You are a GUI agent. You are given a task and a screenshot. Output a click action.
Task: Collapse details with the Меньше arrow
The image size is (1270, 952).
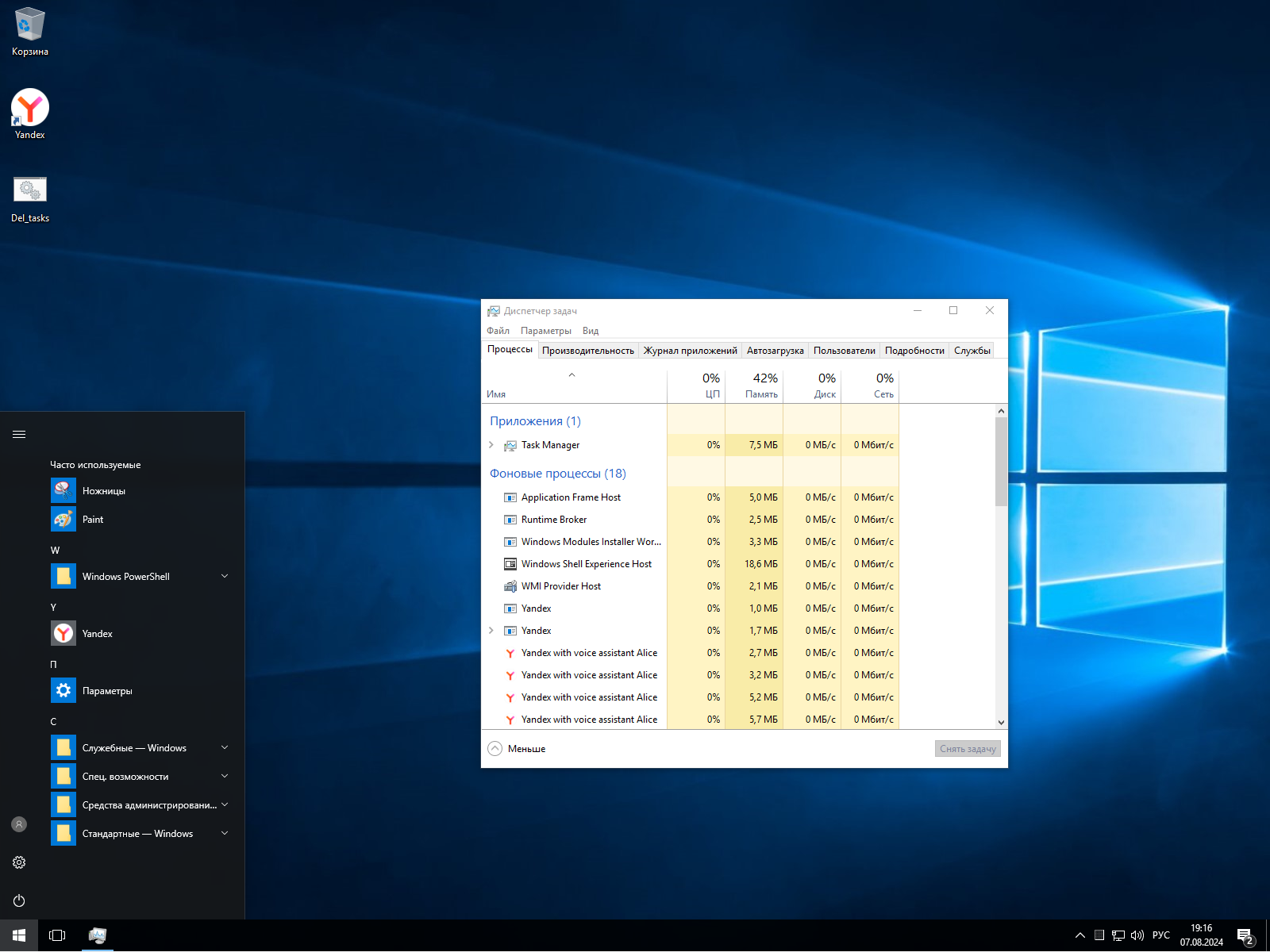[495, 749]
